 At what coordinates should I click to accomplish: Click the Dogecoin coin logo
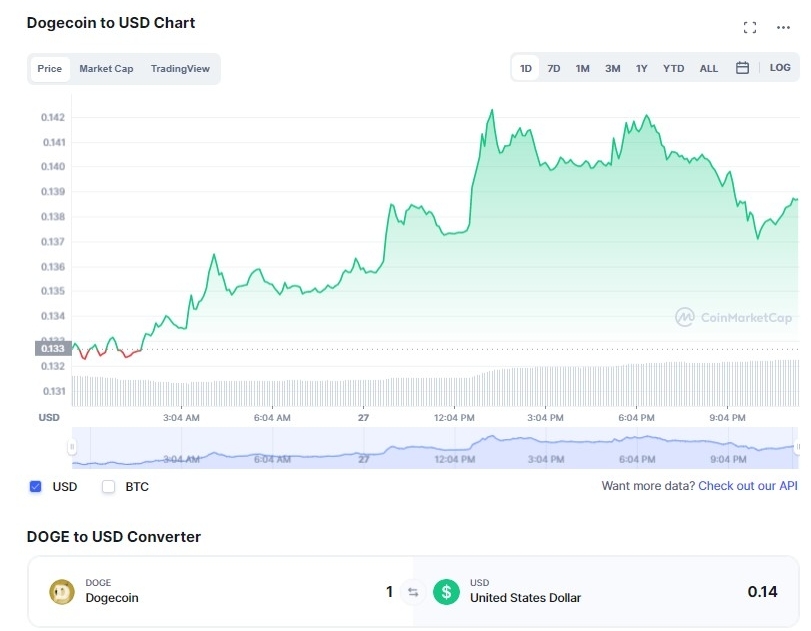tap(62, 592)
